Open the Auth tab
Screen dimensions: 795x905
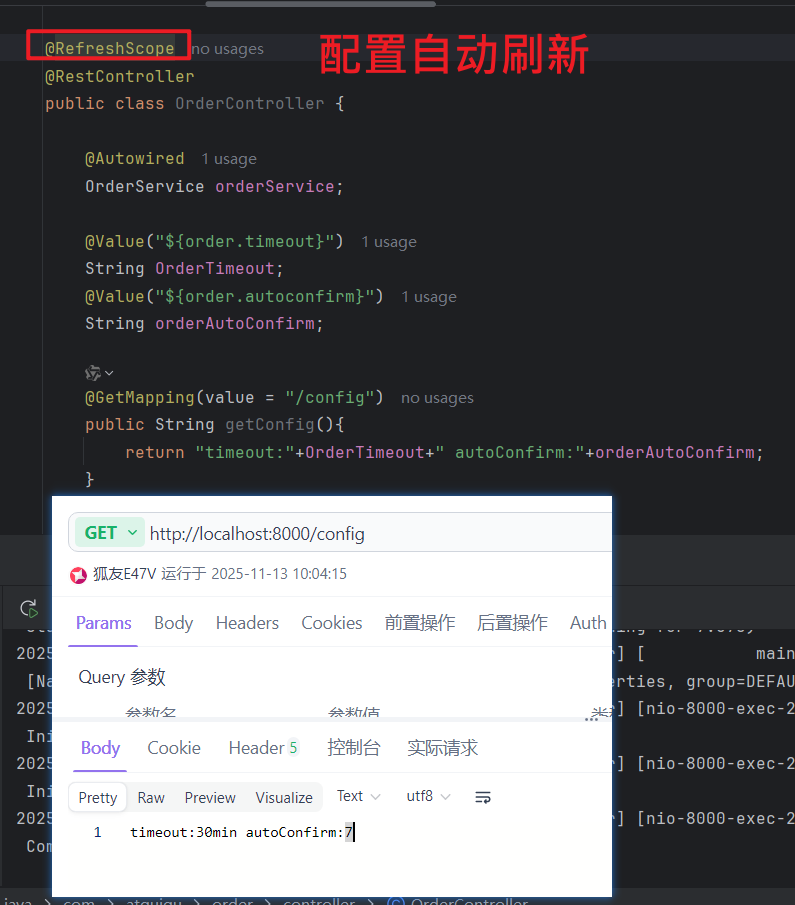(x=588, y=623)
